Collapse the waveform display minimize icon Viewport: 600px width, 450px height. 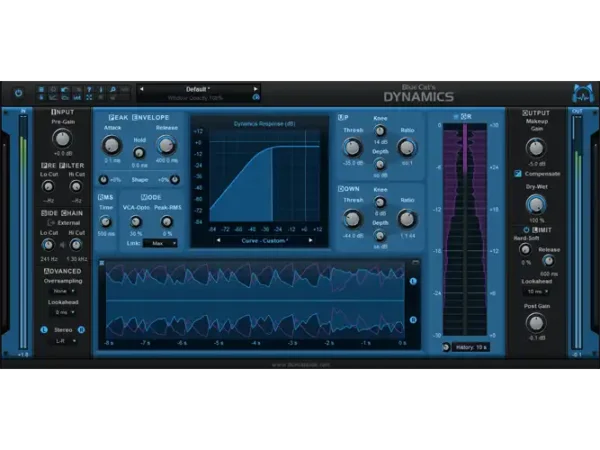pos(416,262)
